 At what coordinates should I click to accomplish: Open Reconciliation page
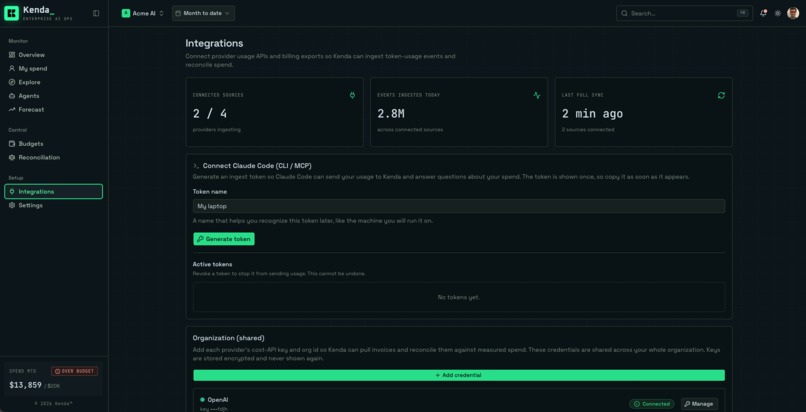[x=53, y=158]
